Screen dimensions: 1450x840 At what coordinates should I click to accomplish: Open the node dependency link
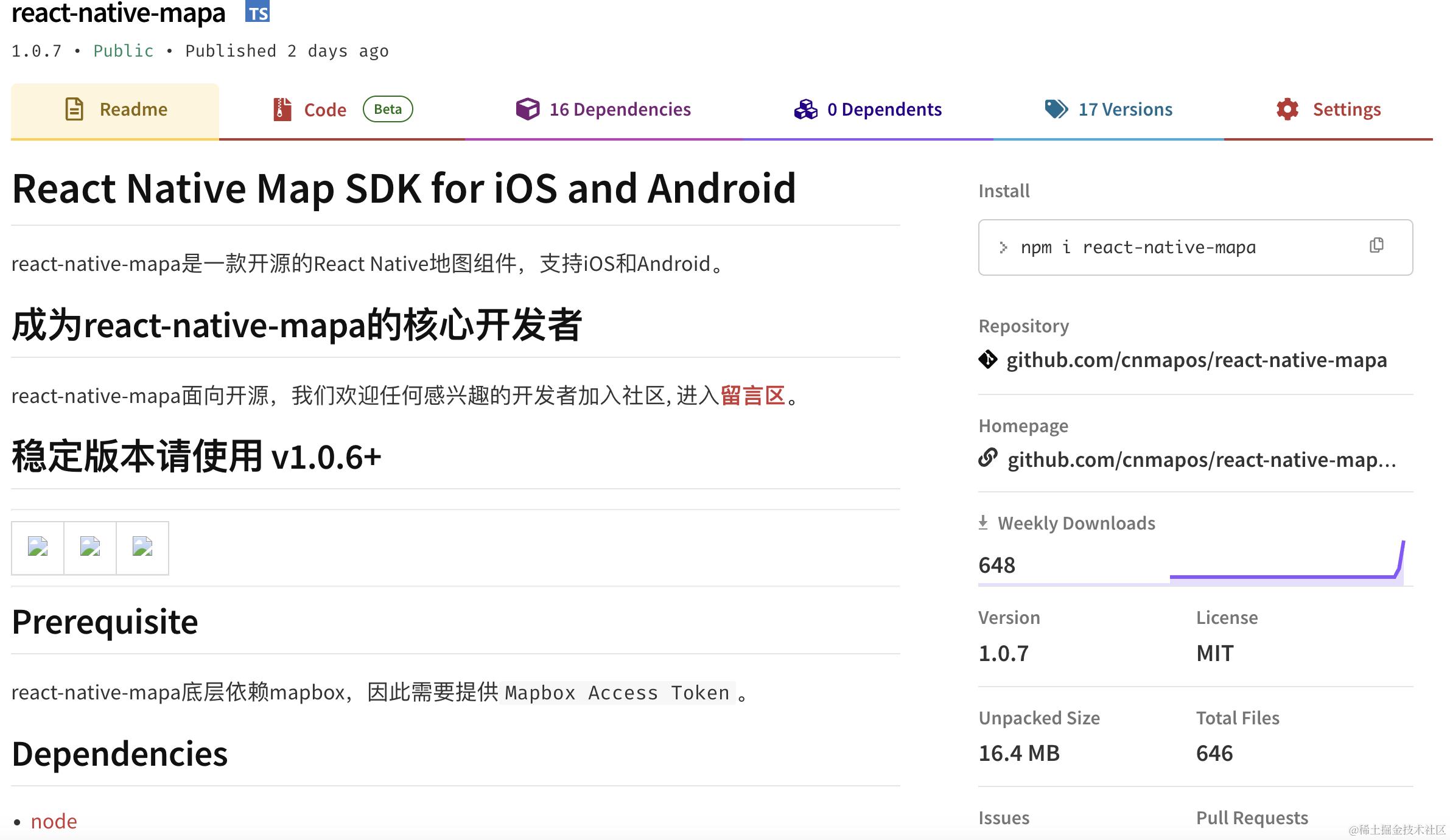[54, 821]
